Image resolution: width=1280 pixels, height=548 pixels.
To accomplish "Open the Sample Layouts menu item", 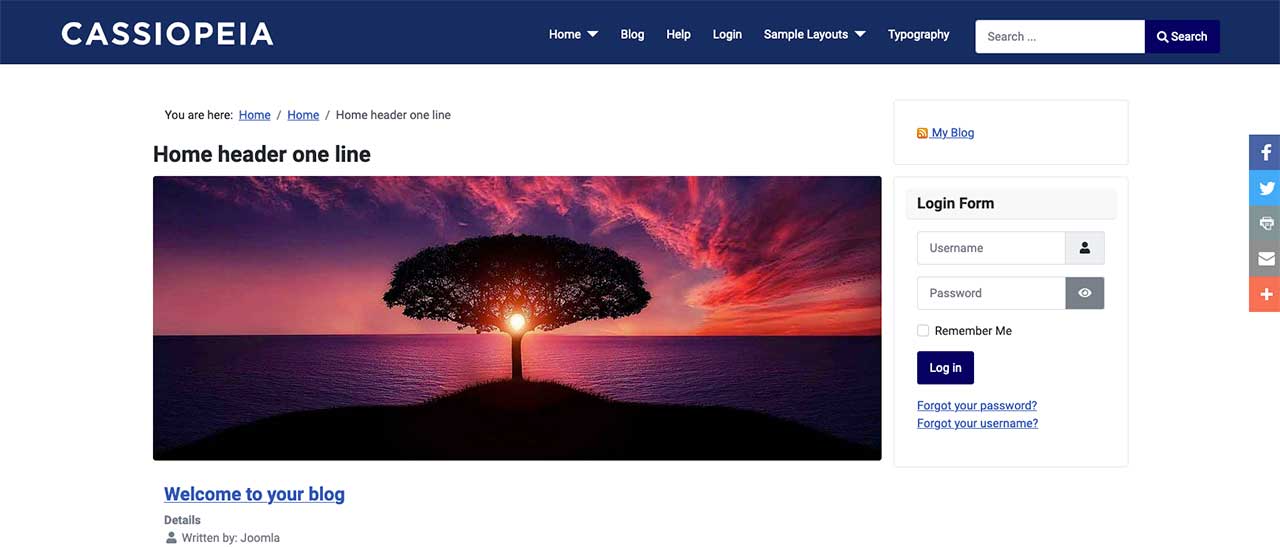I will click(806, 34).
